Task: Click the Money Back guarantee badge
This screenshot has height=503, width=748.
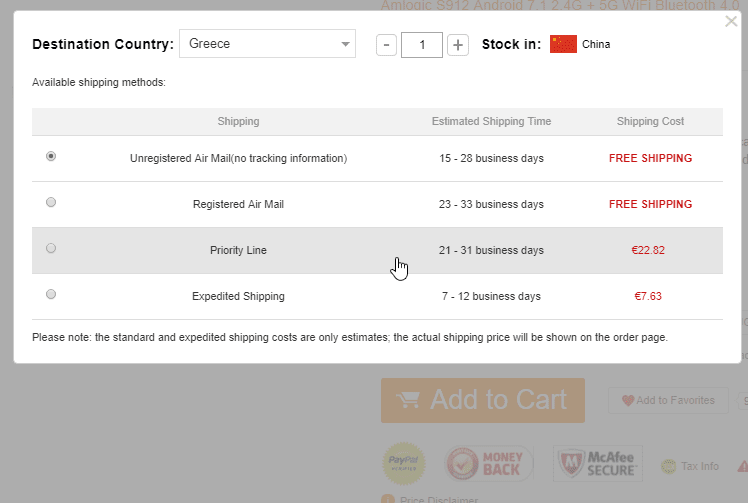Action: click(x=489, y=465)
